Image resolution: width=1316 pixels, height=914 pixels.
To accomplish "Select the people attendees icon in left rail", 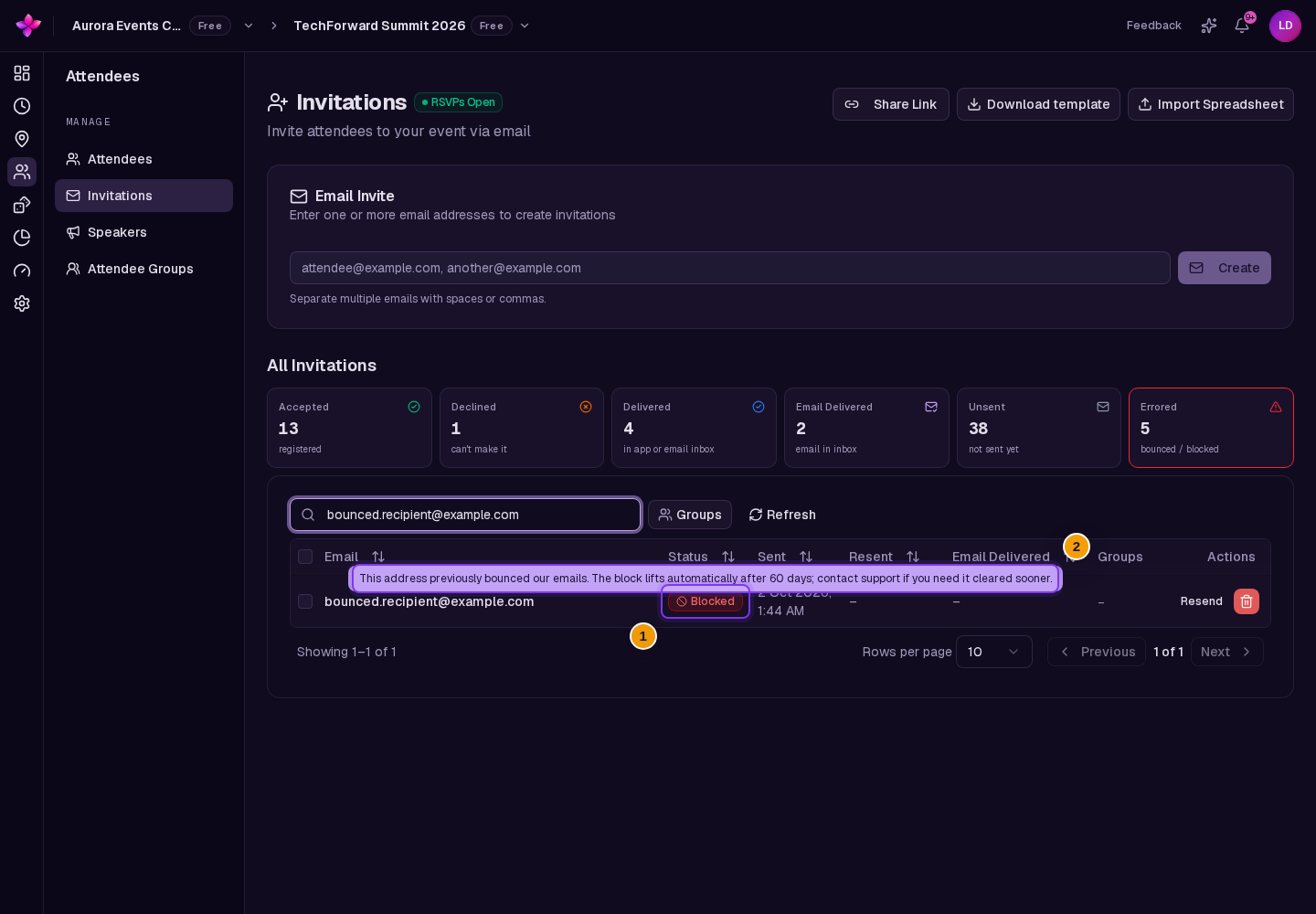I will click(22, 172).
